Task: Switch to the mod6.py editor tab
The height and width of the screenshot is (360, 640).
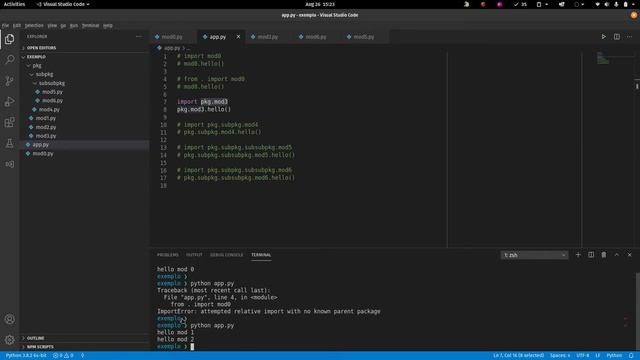Action: [x=316, y=37]
